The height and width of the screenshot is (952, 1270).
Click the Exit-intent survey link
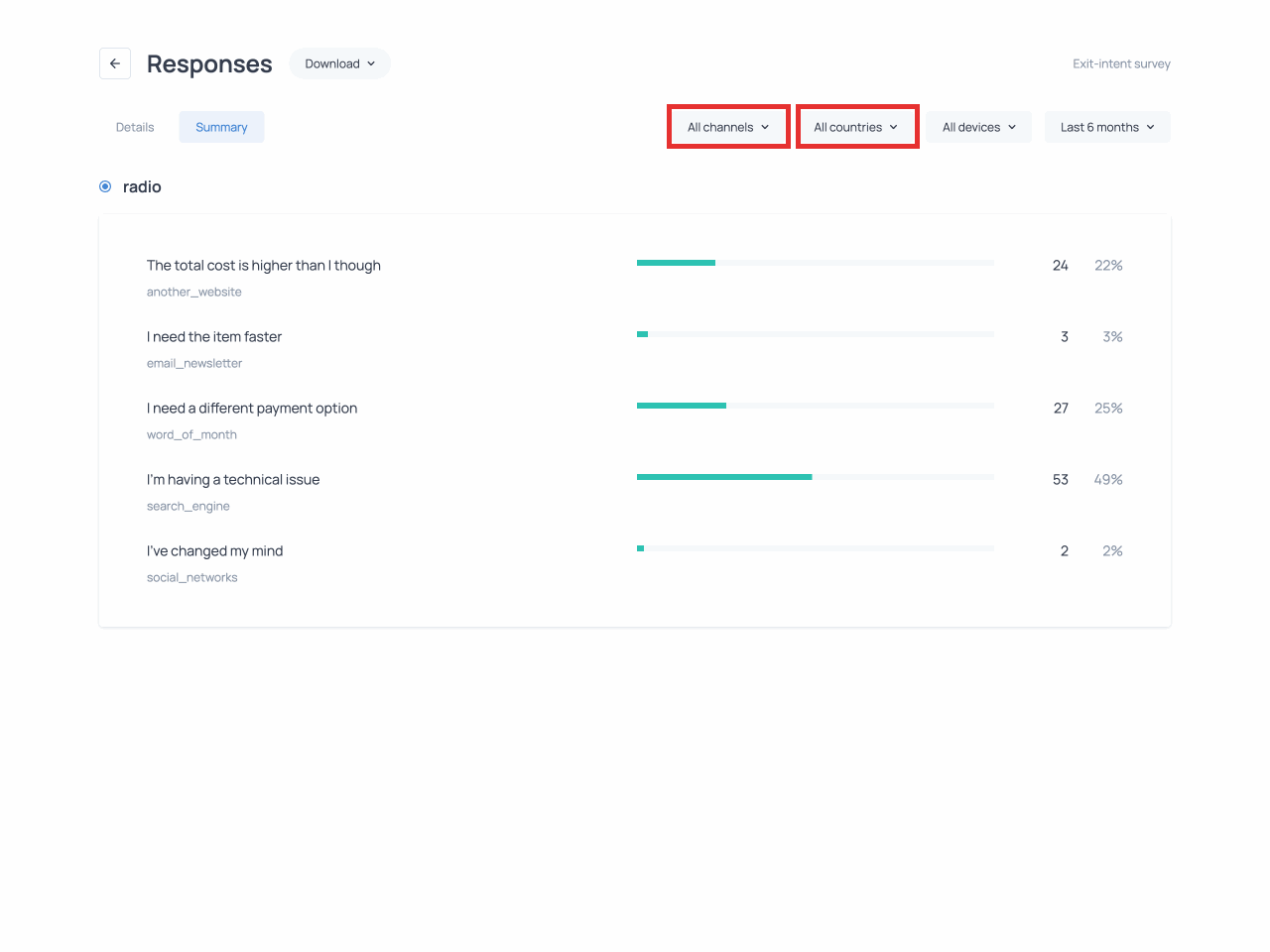click(x=1121, y=63)
